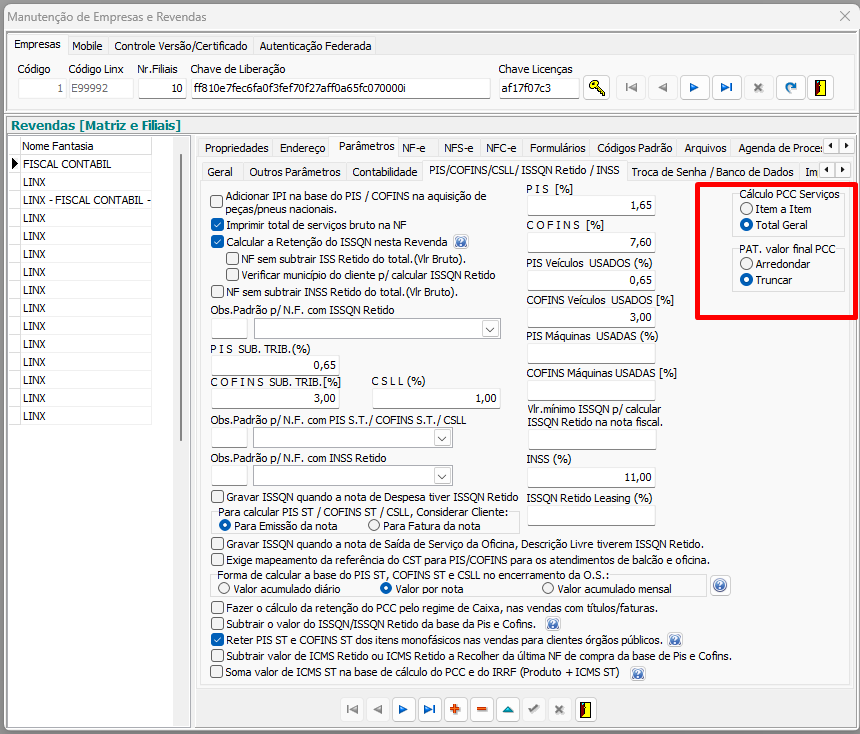Screen dimensions: 860x734
Task: Click the C O F I N S [%] field with 7,60
Action: pos(591,242)
